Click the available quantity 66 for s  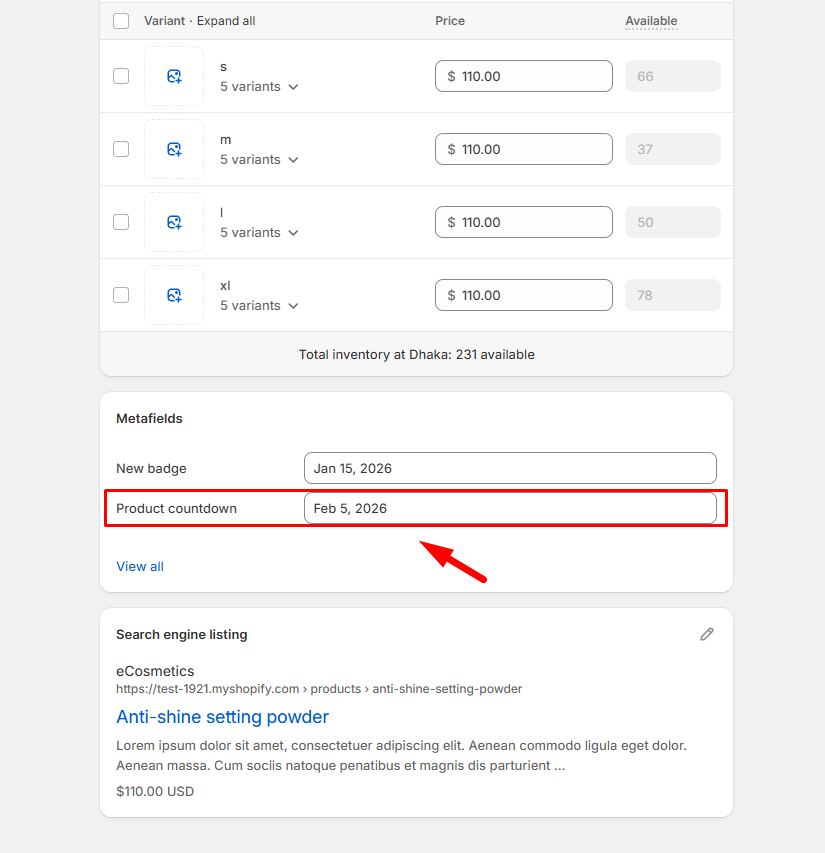click(673, 76)
